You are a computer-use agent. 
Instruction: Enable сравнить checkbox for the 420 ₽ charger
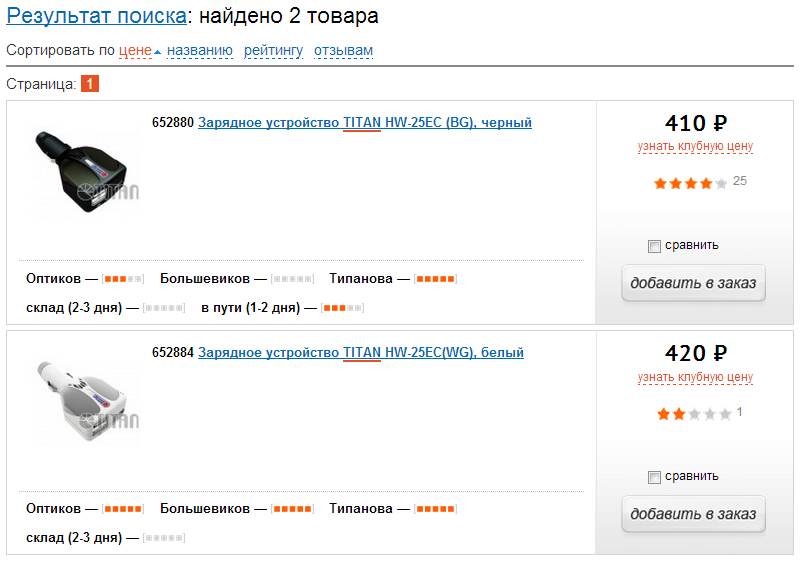[654, 477]
